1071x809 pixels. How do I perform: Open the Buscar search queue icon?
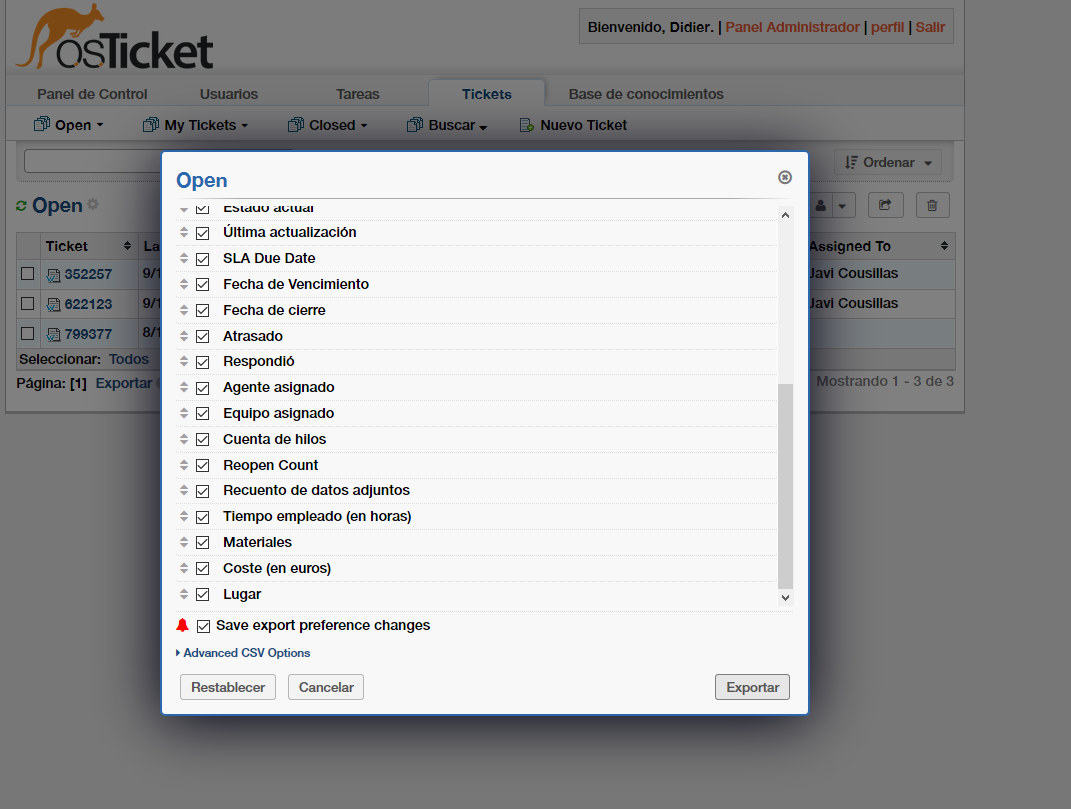[413, 124]
